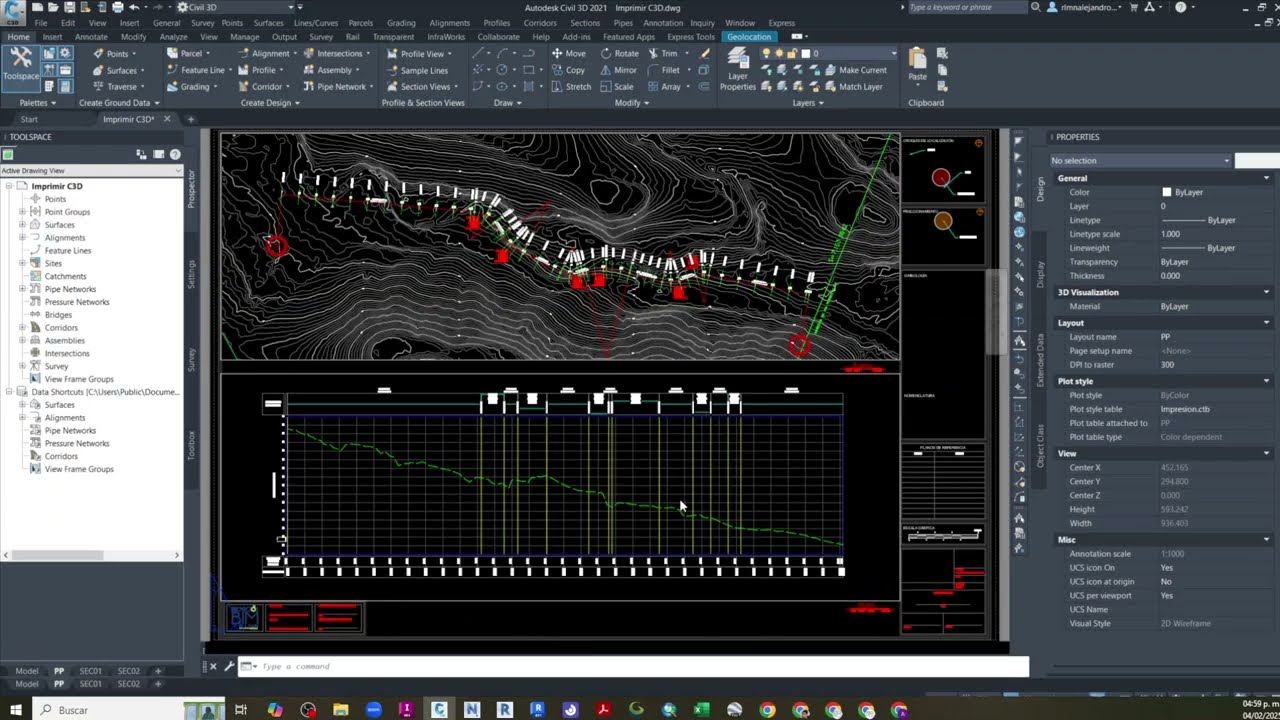Screen dimensions: 1280x720
Task: Click the Plot printer icon in quick access toolbar
Action: (118, 7)
